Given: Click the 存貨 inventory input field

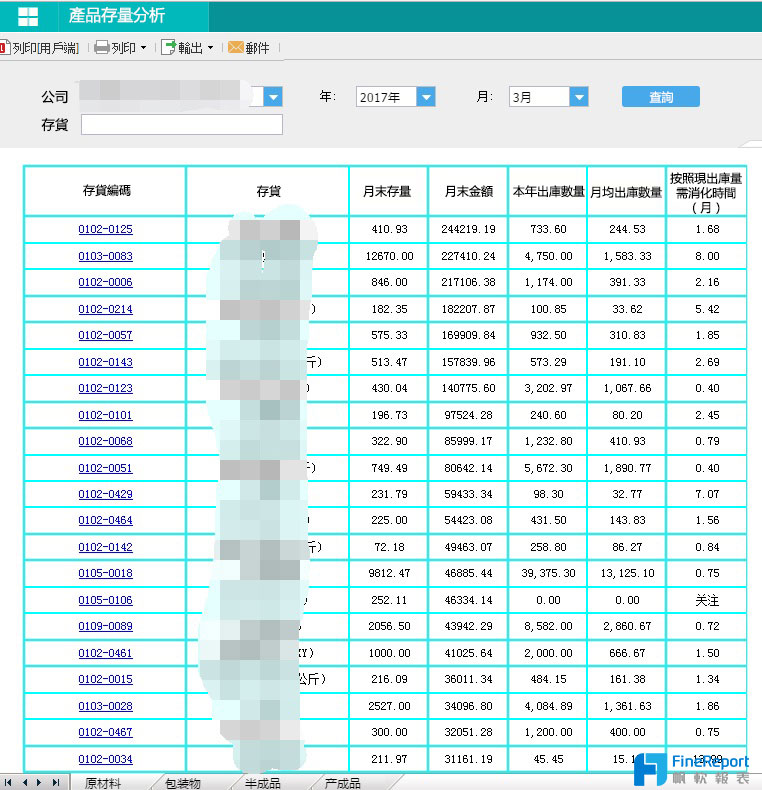Looking at the screenshot, I should click(181, 124).
